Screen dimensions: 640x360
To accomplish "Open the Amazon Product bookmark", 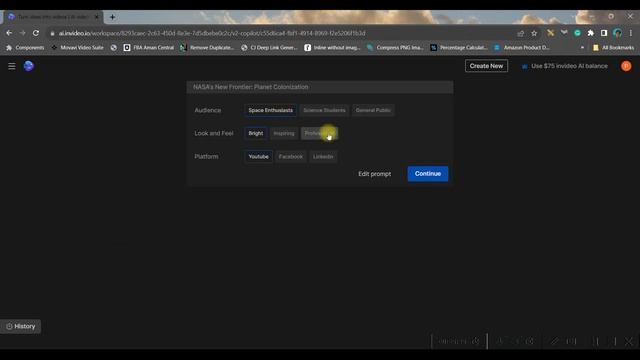I will [522, 48].
